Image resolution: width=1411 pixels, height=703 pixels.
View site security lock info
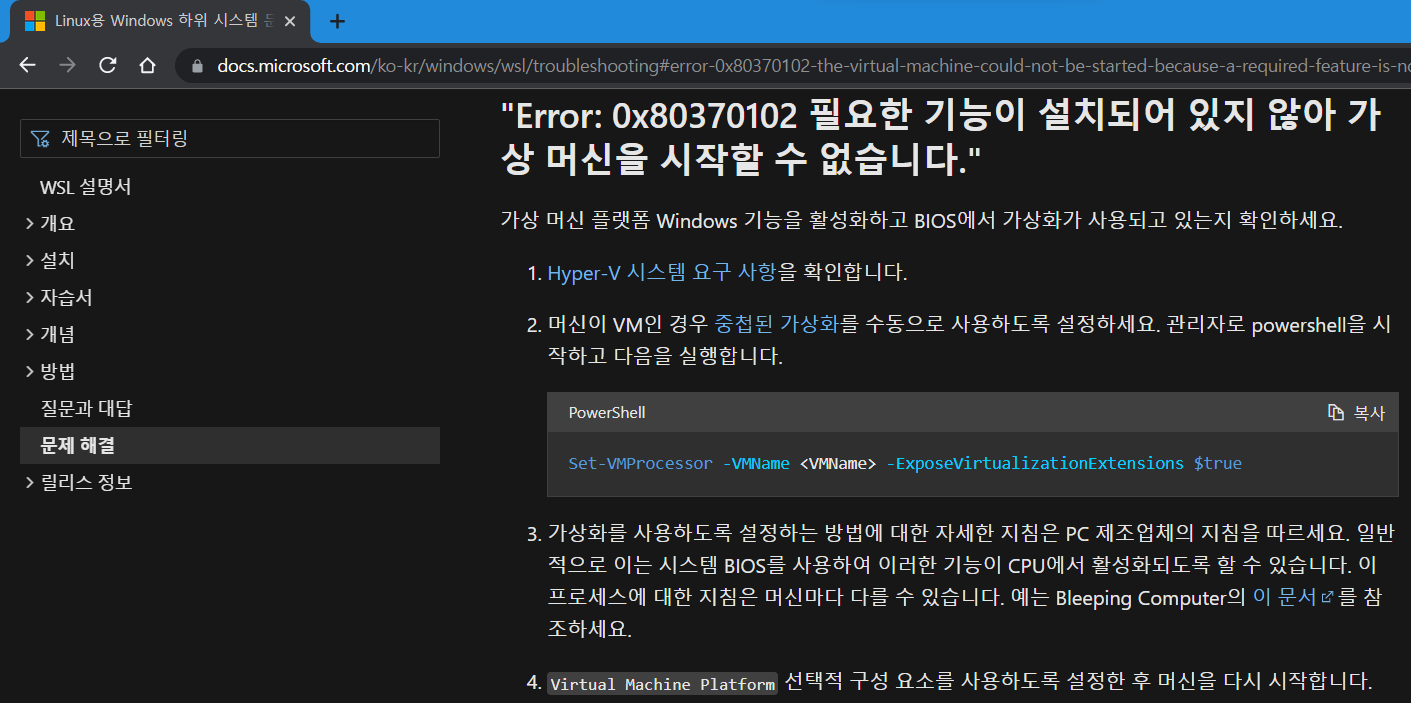click(x=197, y=66)
